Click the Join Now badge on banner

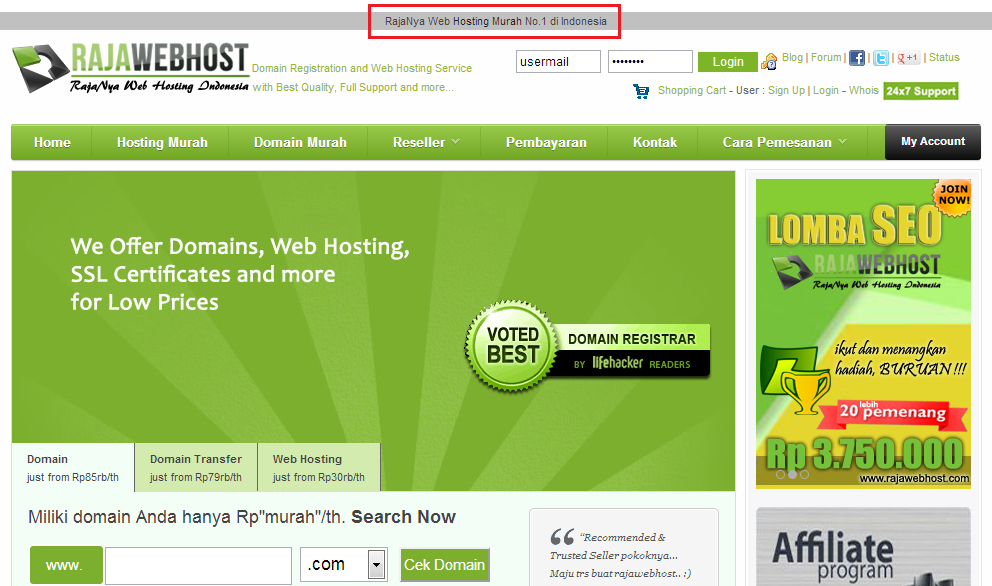953,196
